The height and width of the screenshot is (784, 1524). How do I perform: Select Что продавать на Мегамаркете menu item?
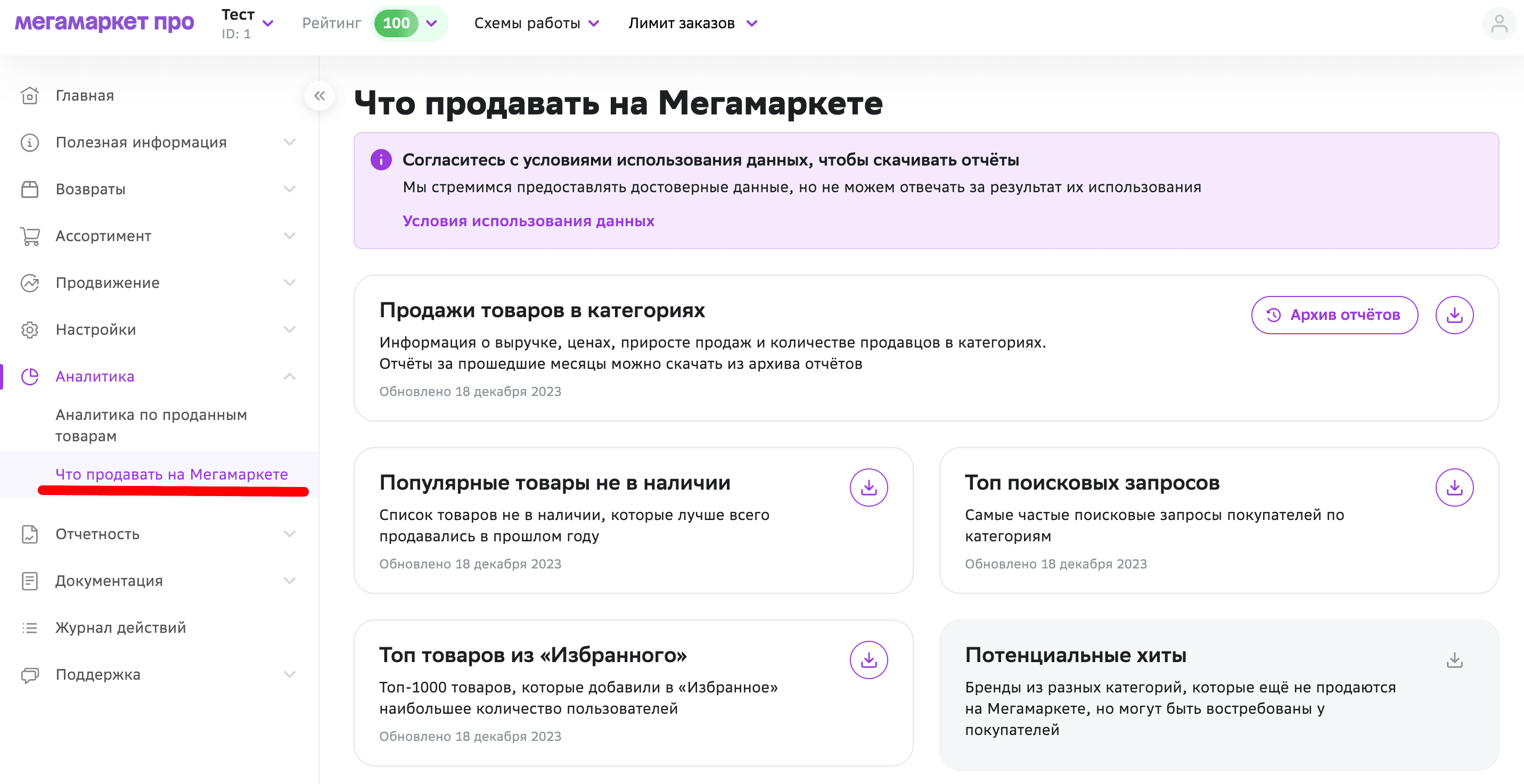point(171,474)
